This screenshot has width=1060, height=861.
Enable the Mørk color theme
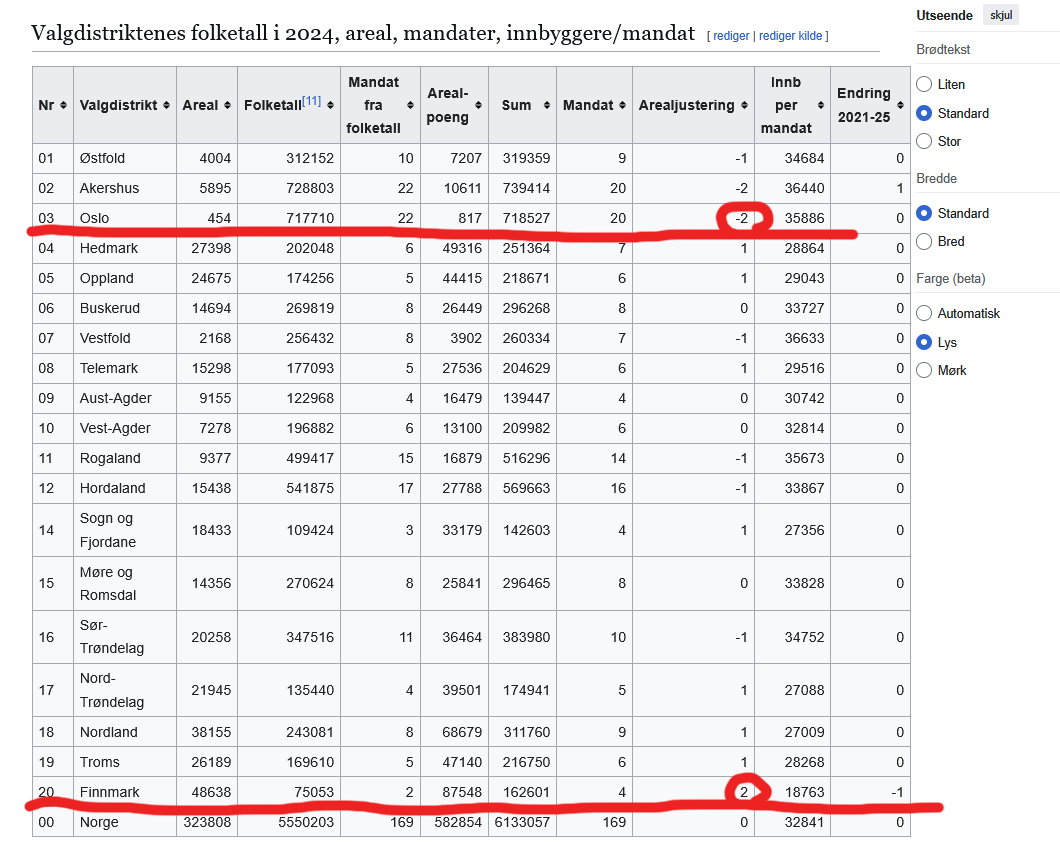925,371
